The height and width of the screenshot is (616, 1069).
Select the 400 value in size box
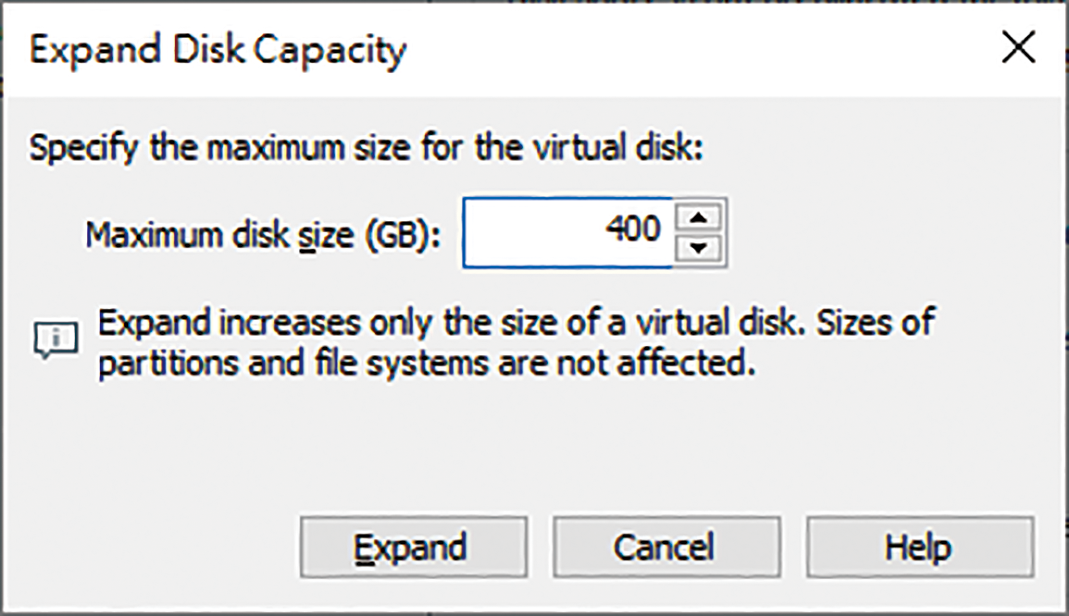click(633, 228)
